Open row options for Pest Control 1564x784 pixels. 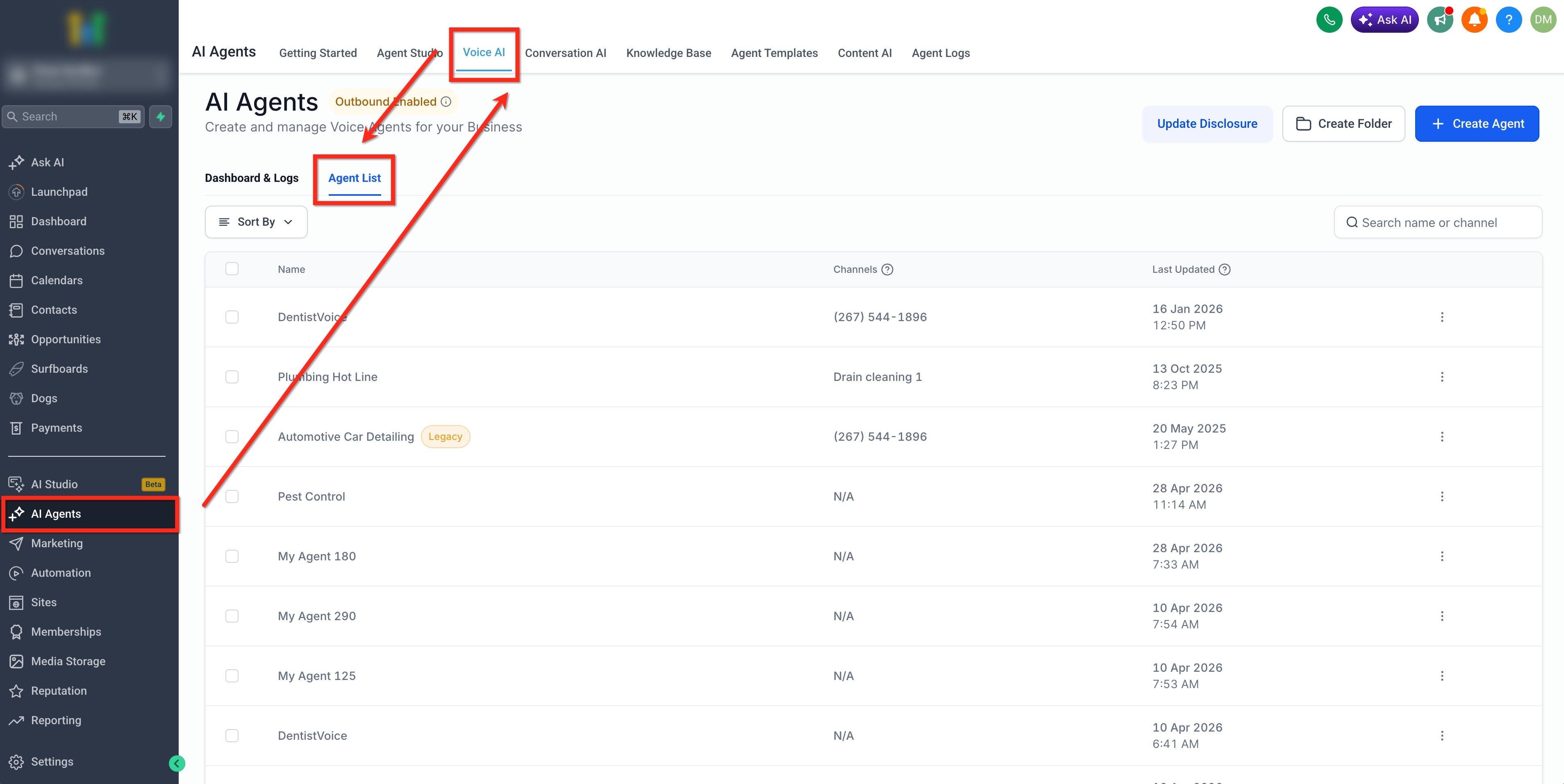(x=1442, y=496)
